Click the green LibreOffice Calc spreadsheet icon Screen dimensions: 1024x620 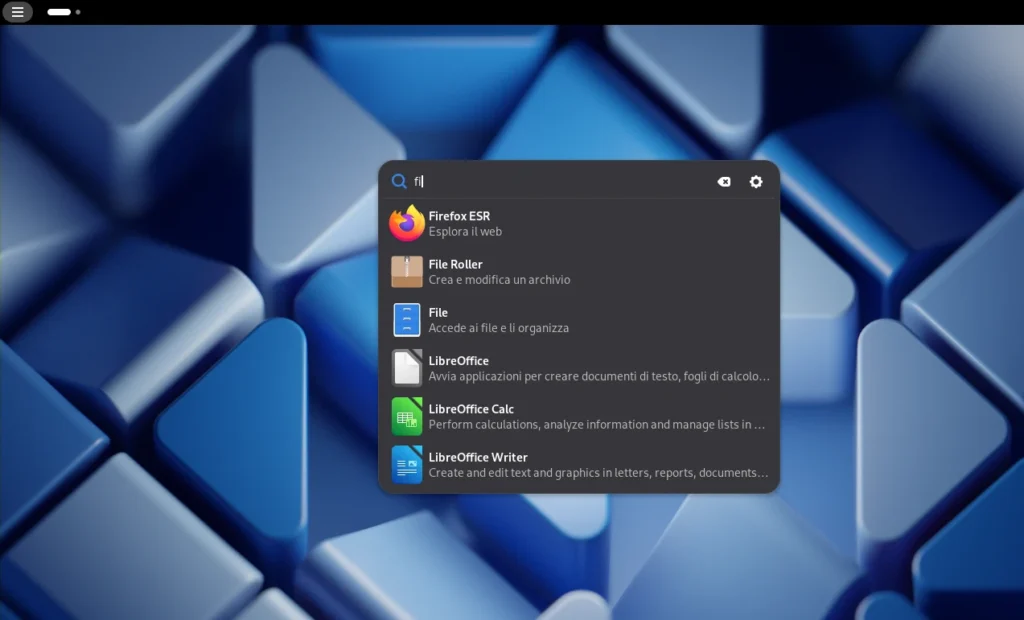pyautogui.click(x=406, y=416)
